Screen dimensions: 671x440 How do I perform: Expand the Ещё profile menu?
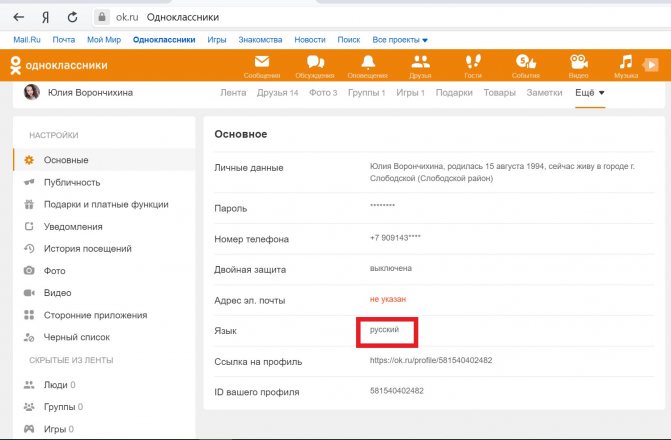click(x=590, y=93)
